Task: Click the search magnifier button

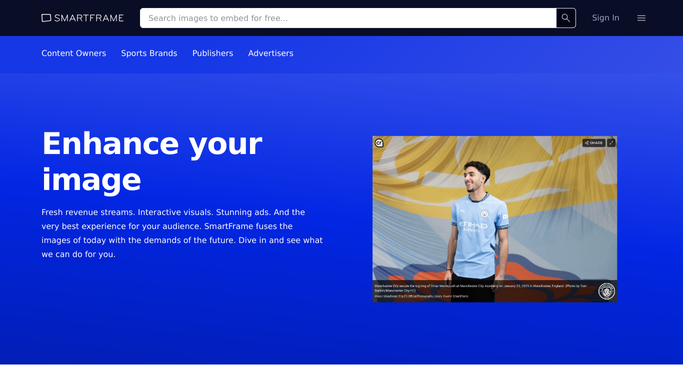Action: tap(566, 18)
